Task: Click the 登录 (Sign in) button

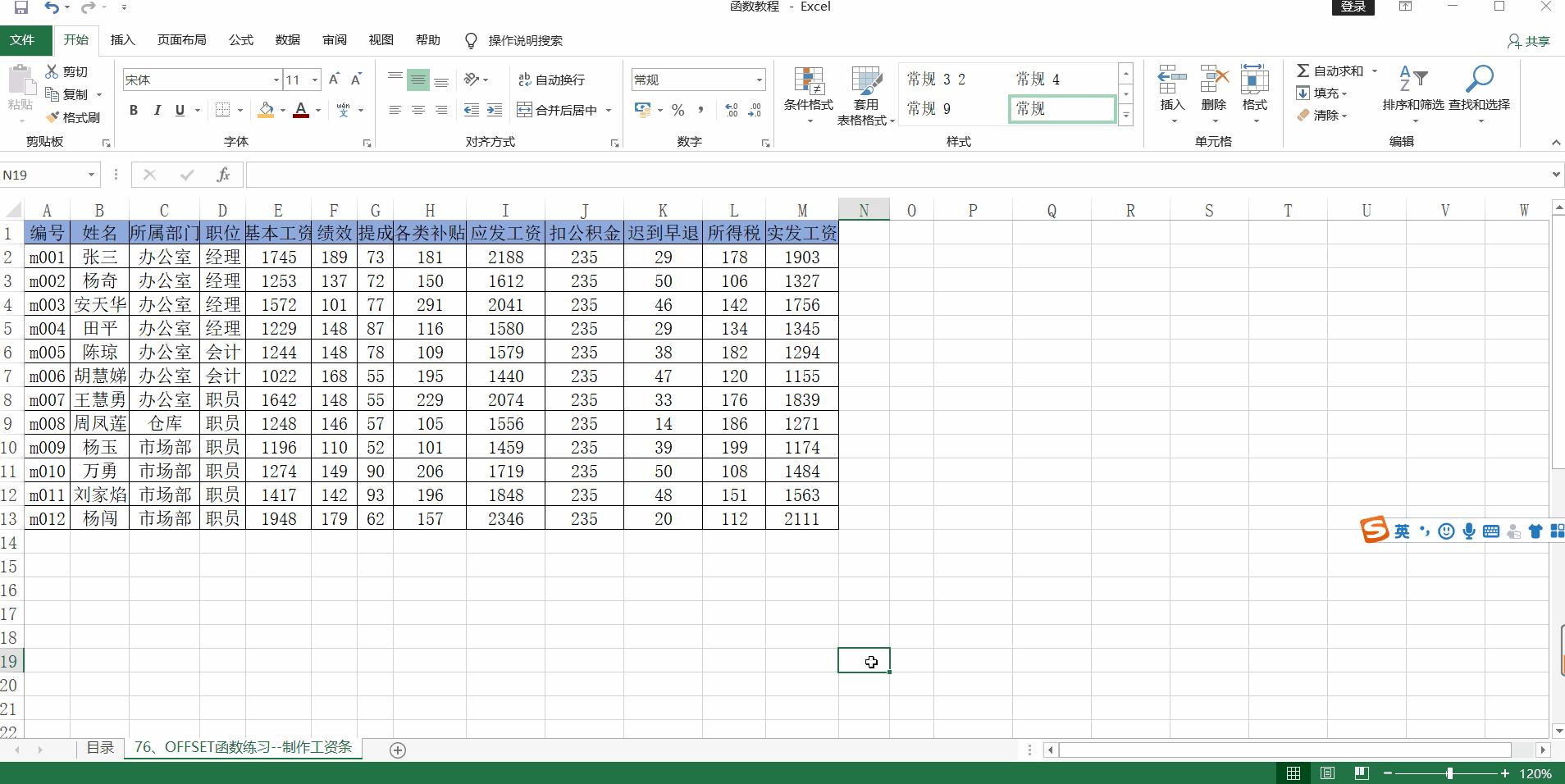Action: point(1353,7)
